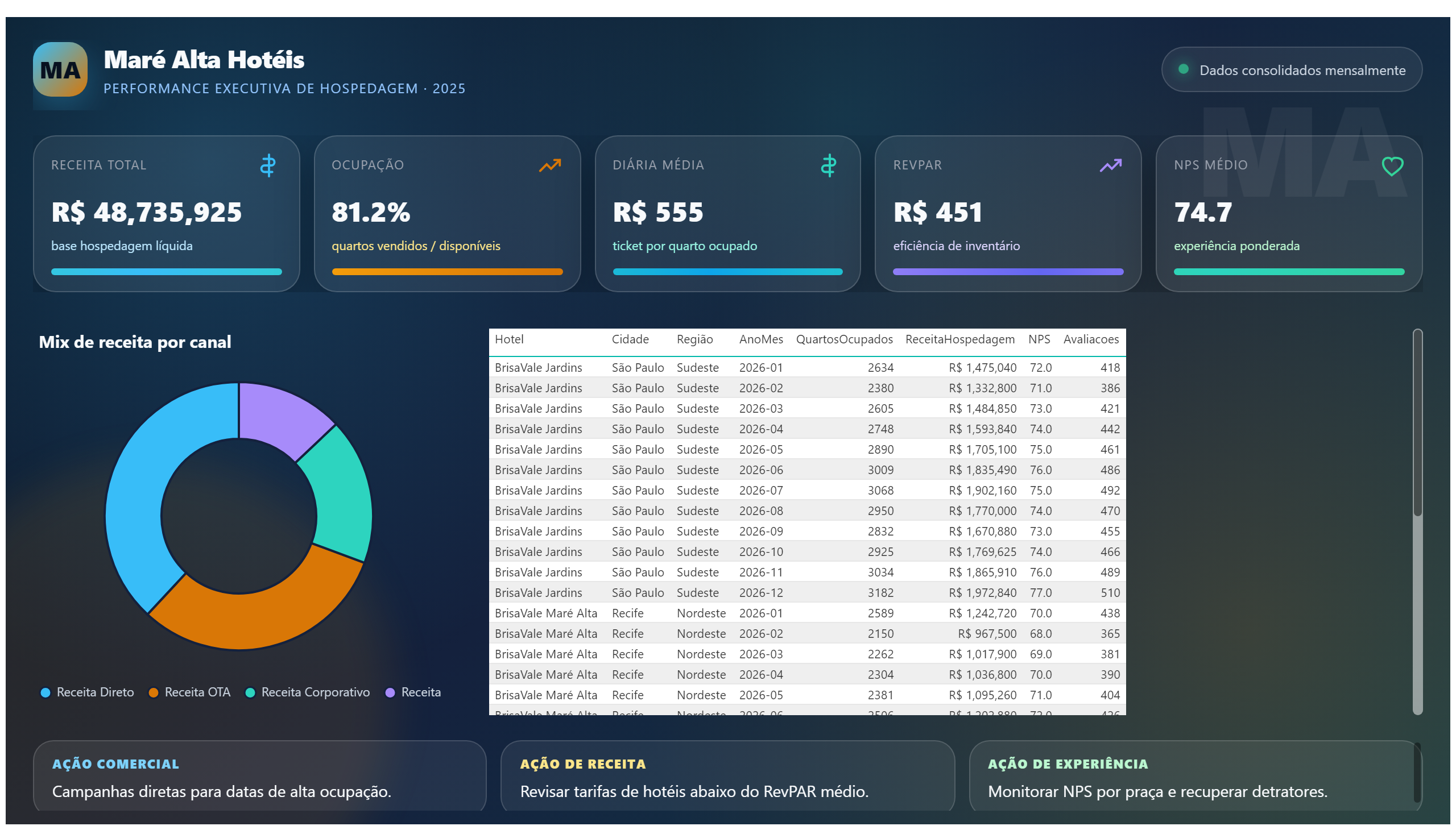1456x830 pixels.
Task: Click the Dados consolidados mensalmente pill
Action: click(1292, 69)
